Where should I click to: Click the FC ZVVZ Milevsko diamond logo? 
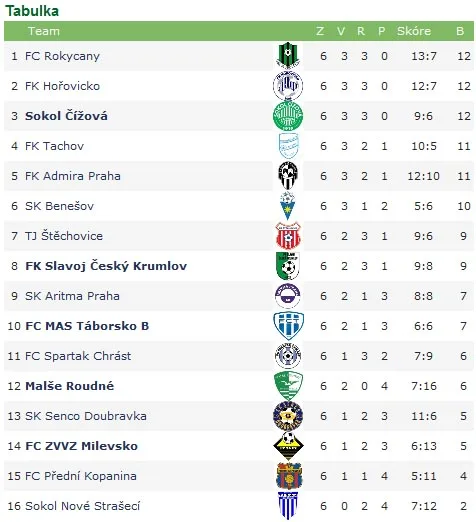(288, 446)
